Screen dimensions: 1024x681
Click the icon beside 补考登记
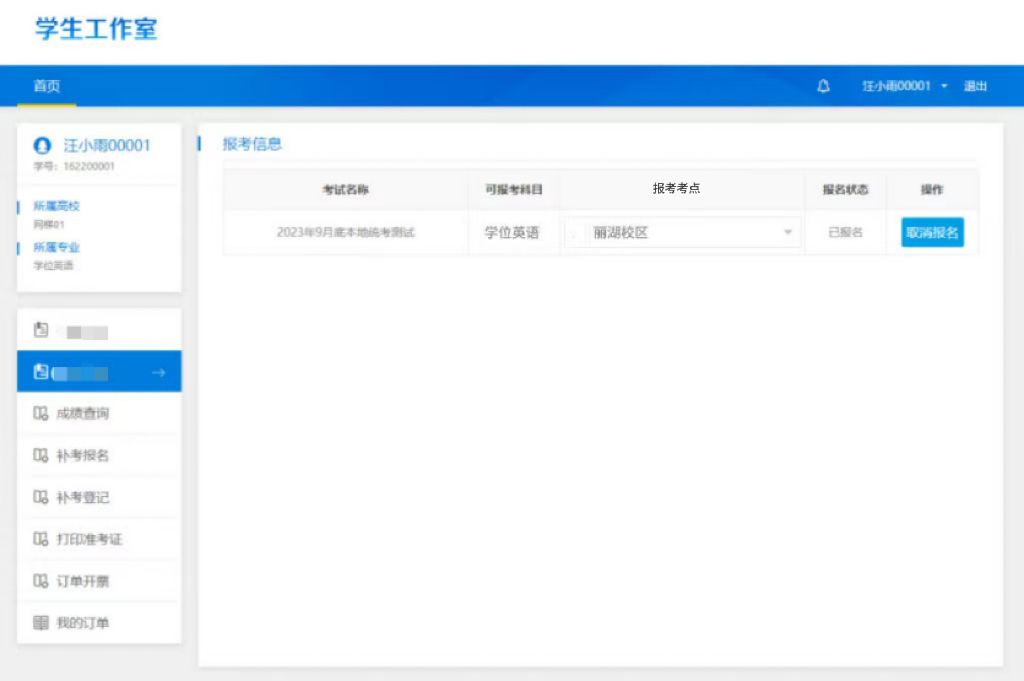click(41, 497)
